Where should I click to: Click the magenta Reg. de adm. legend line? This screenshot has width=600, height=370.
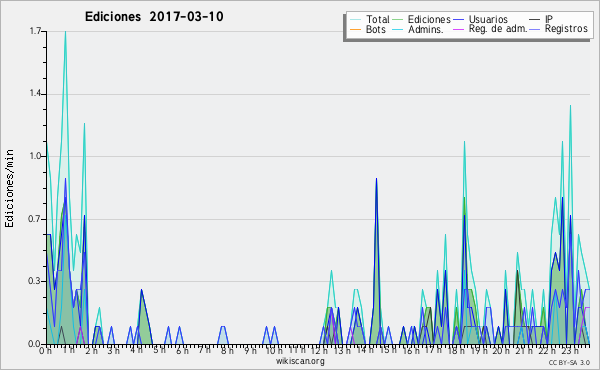[458, 29]
